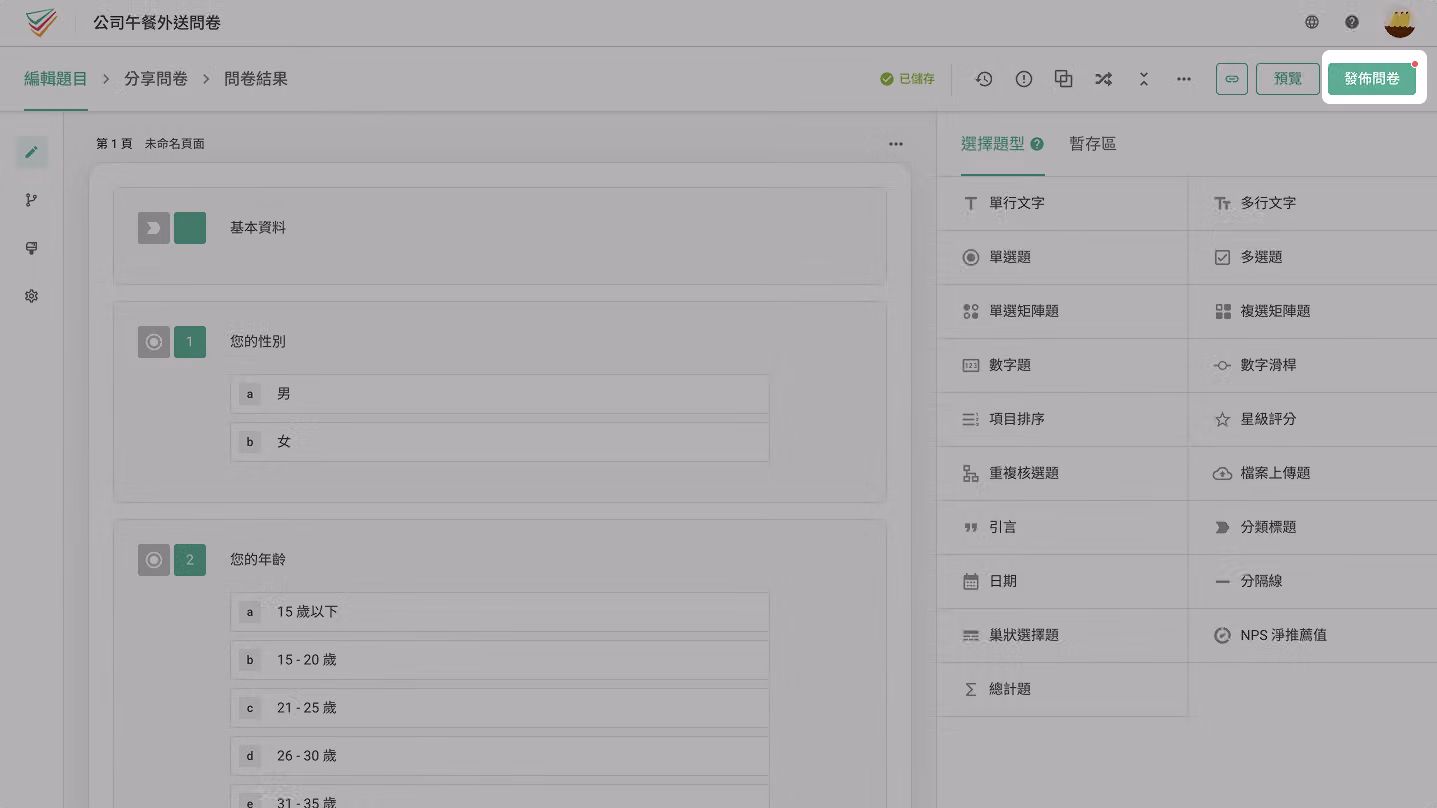Publish survey with 發佈問卷 button
Screen dimensions: 1437x808
(1372, 79)
